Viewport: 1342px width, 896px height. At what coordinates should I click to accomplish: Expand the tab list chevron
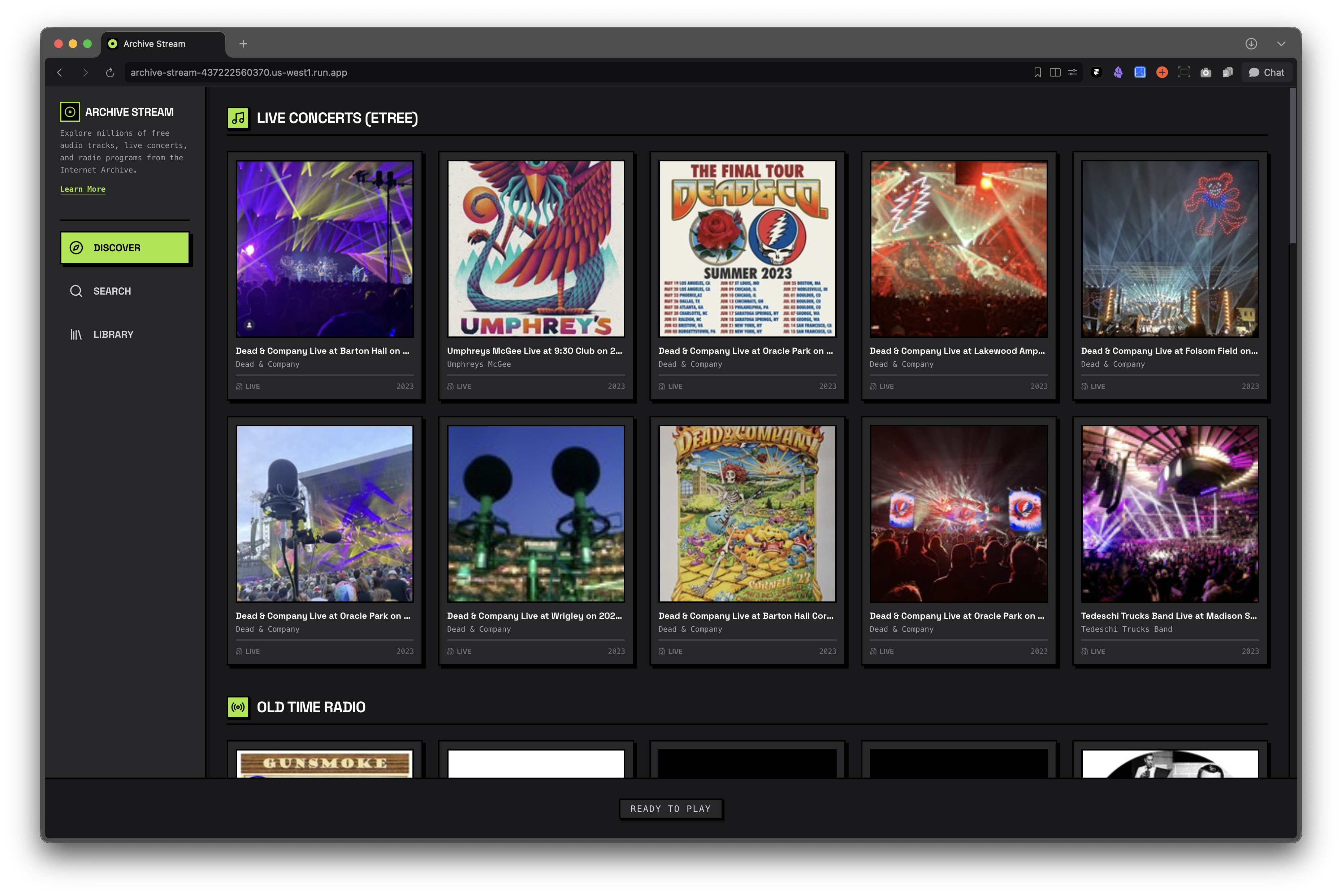(x=1281, y=44)
